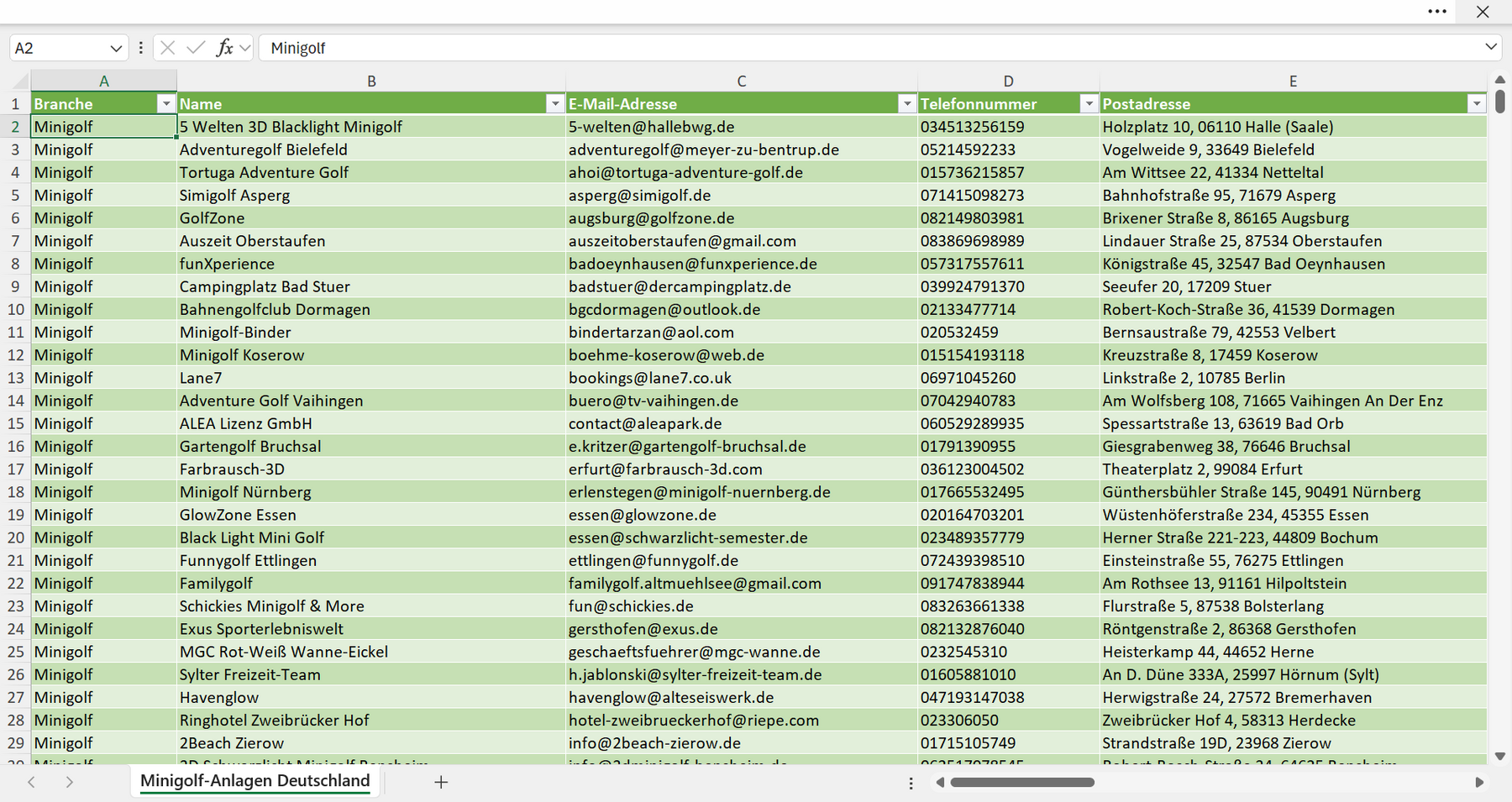Select the cell Ringhotel Zweibrücker Hof
Viewport: 1512px width, 802px height.
tap(371, 720)
